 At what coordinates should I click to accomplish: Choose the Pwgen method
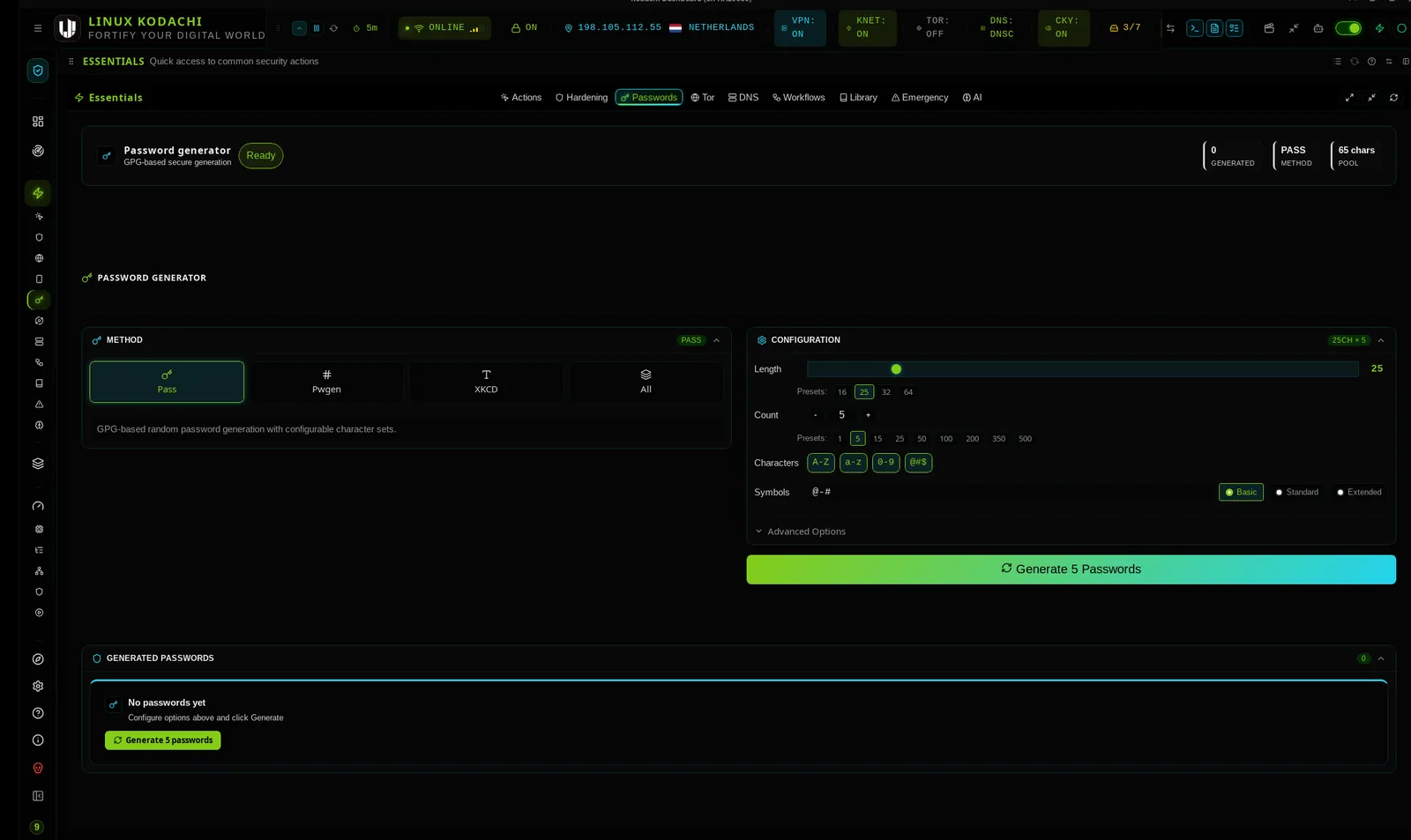point(326,382)
